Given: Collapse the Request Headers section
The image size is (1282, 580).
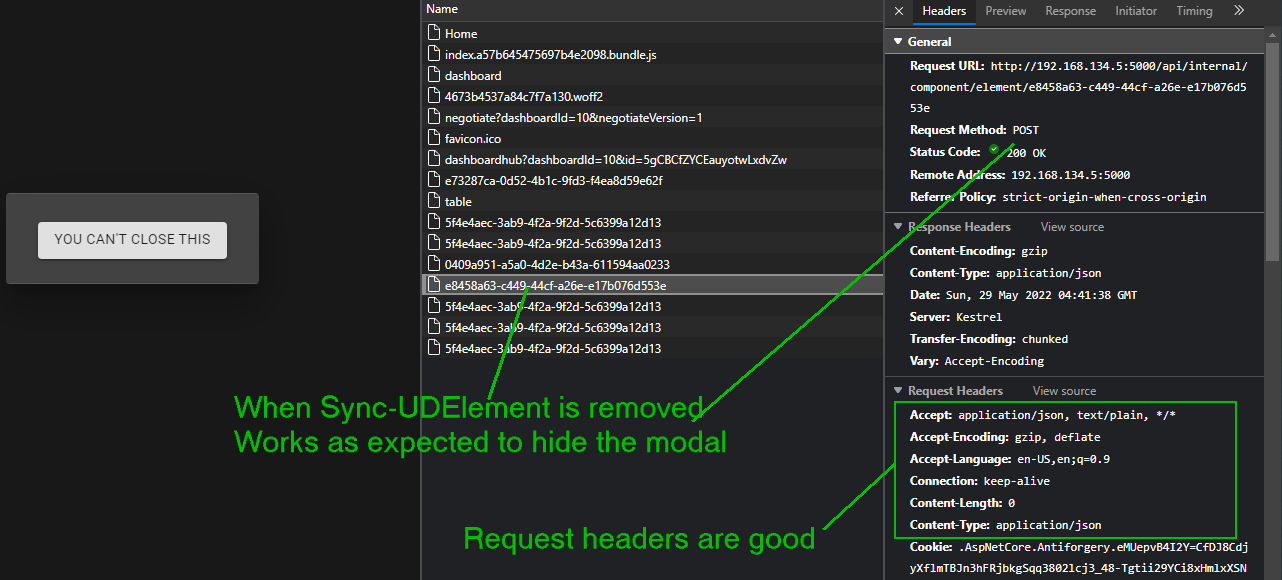Looking at the screenshot, I should (x=897, y=390).
